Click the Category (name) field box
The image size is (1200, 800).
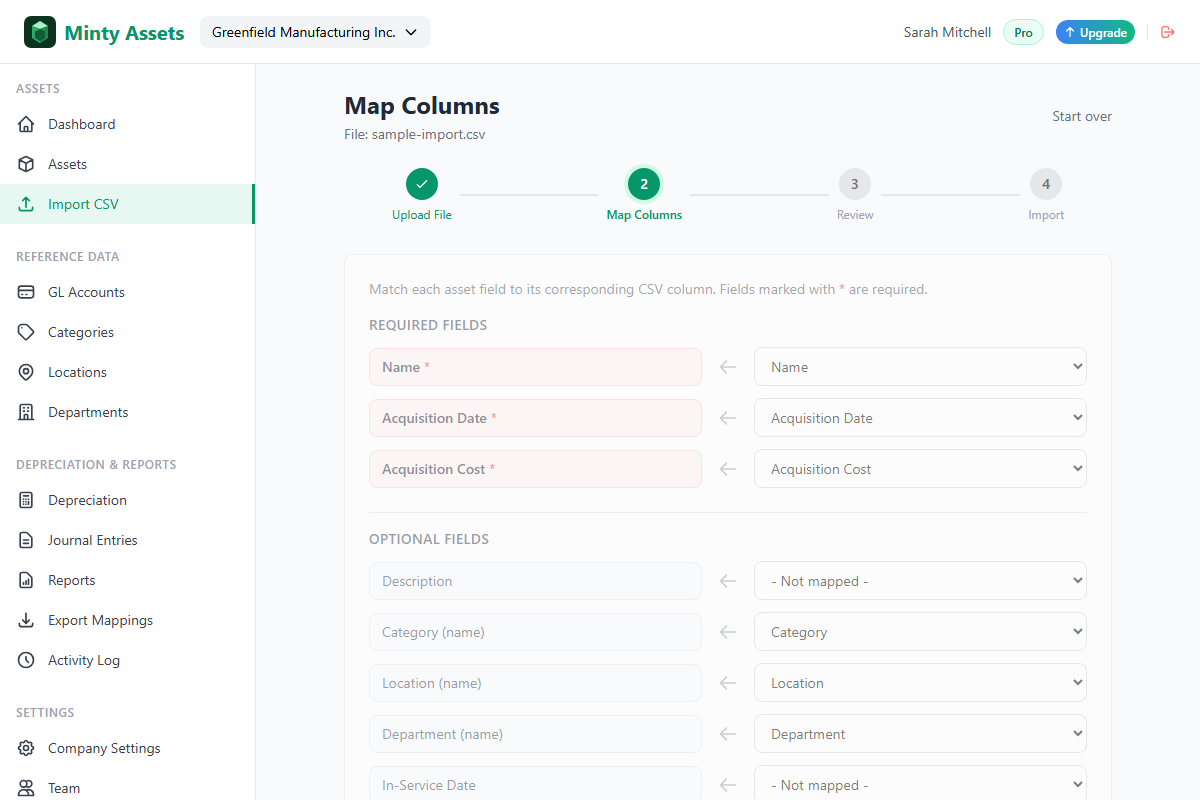pyautogui.click(x=535, y=632)
